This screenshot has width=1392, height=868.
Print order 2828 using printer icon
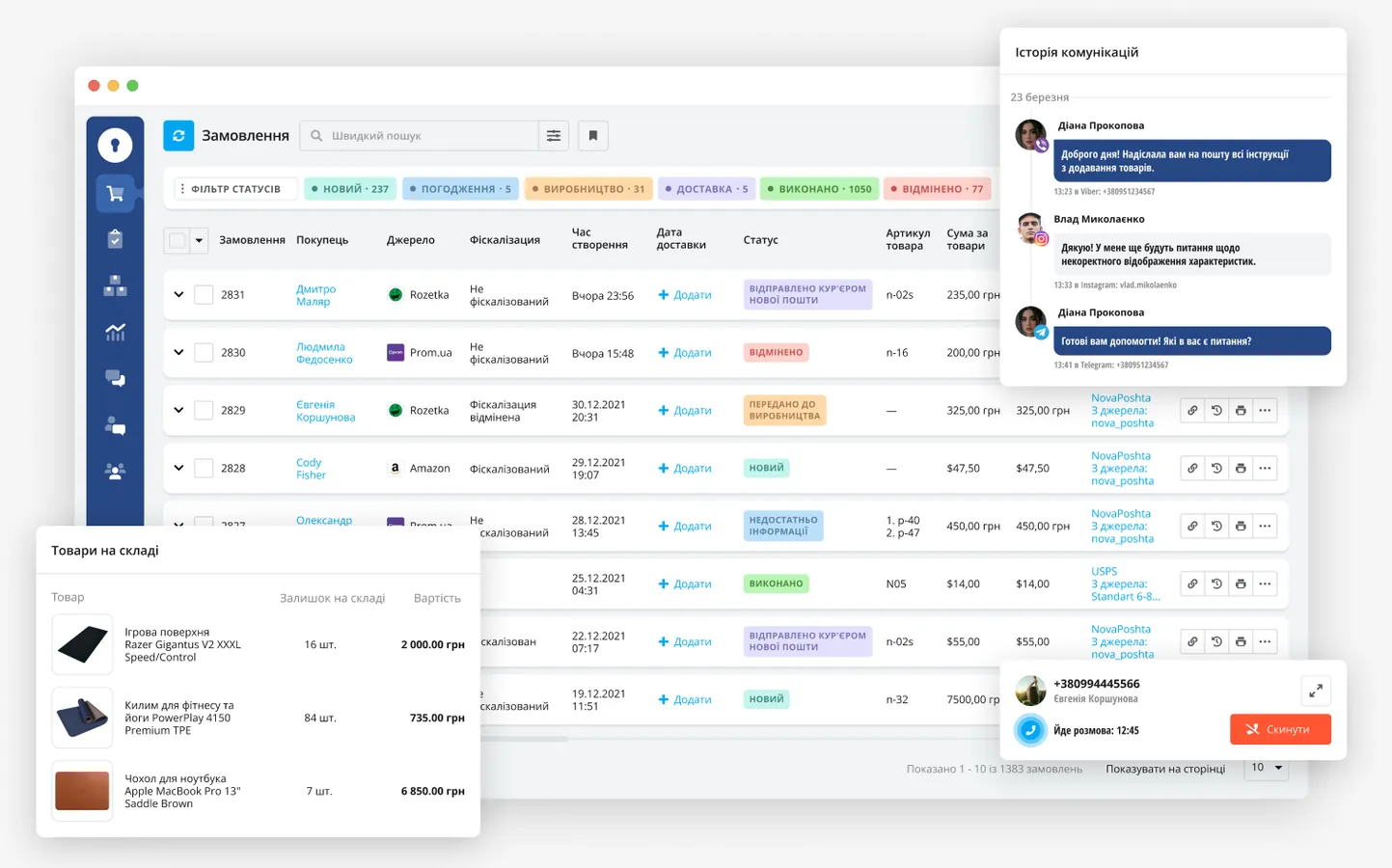click(x=1241, y=469)
